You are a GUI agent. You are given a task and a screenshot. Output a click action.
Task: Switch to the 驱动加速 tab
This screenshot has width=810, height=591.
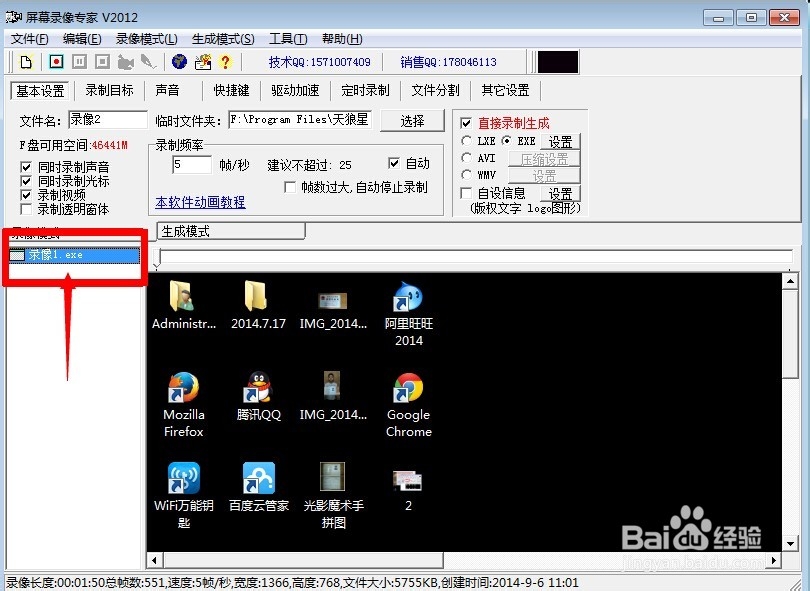[295, 90]
